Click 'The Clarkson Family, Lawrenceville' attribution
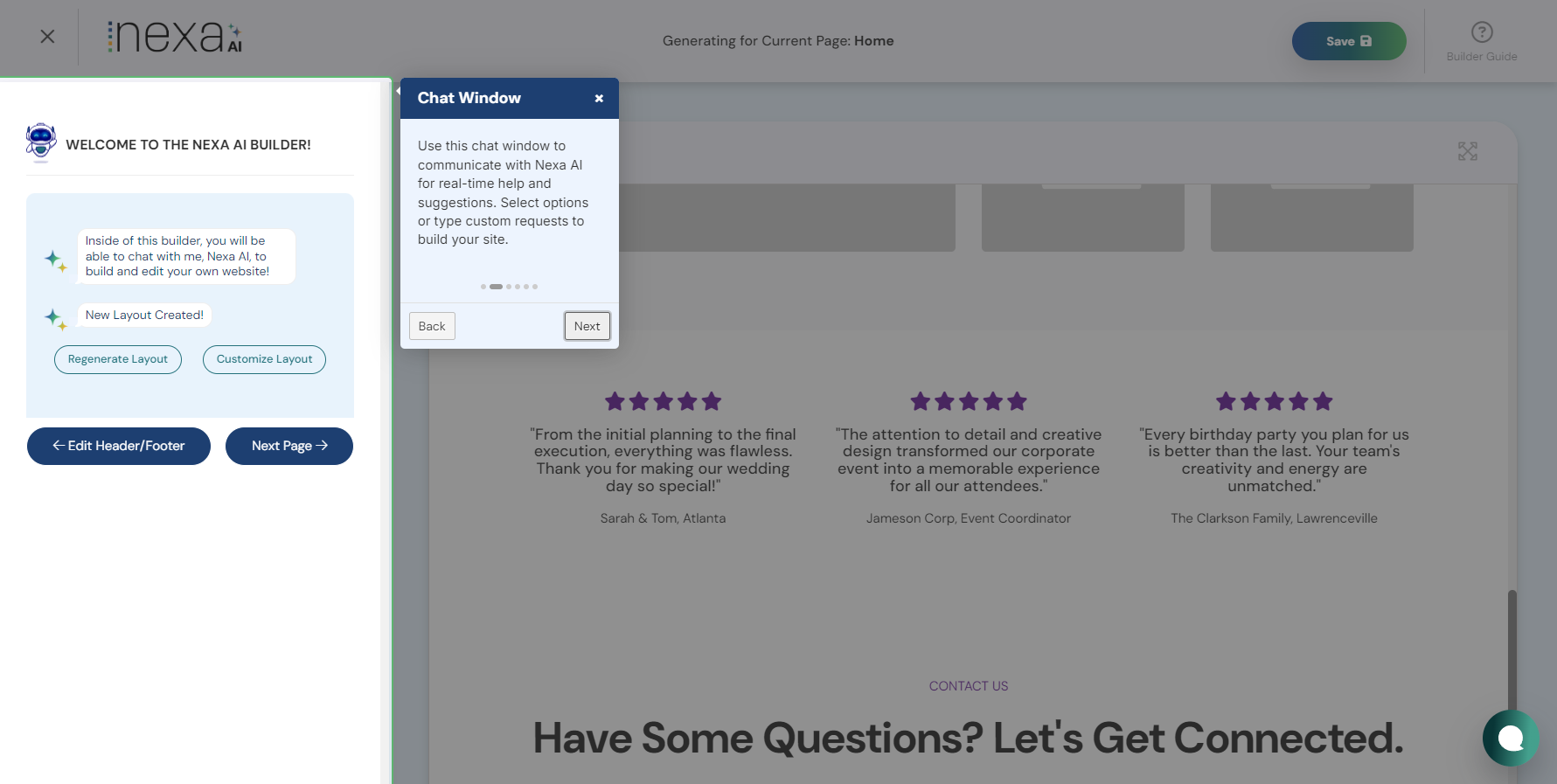The image size is (1557, 784). (x=1275, y=518)
